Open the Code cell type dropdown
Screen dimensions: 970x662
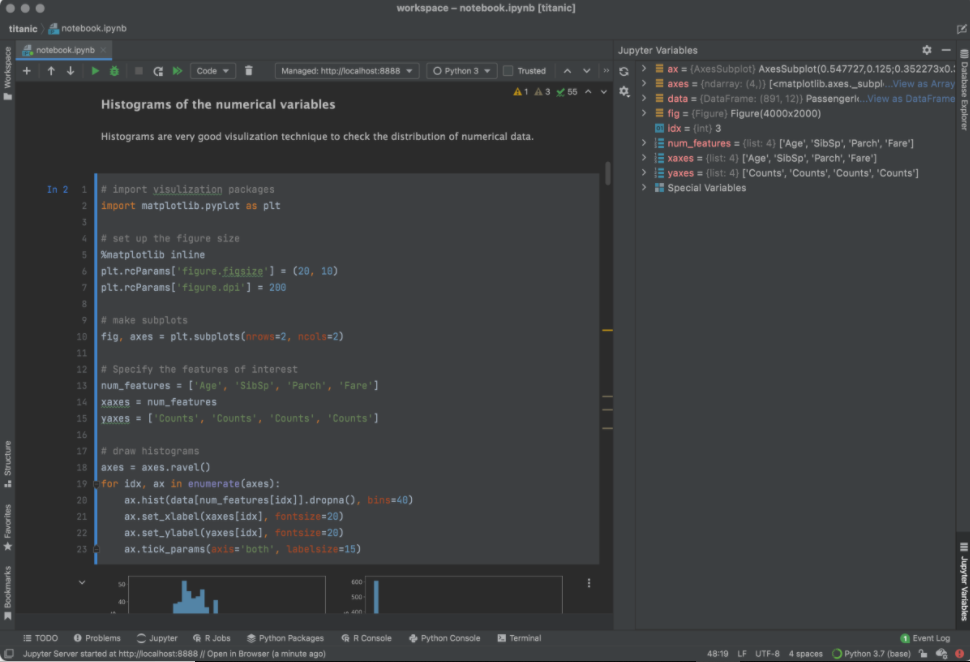click(212, 71)
